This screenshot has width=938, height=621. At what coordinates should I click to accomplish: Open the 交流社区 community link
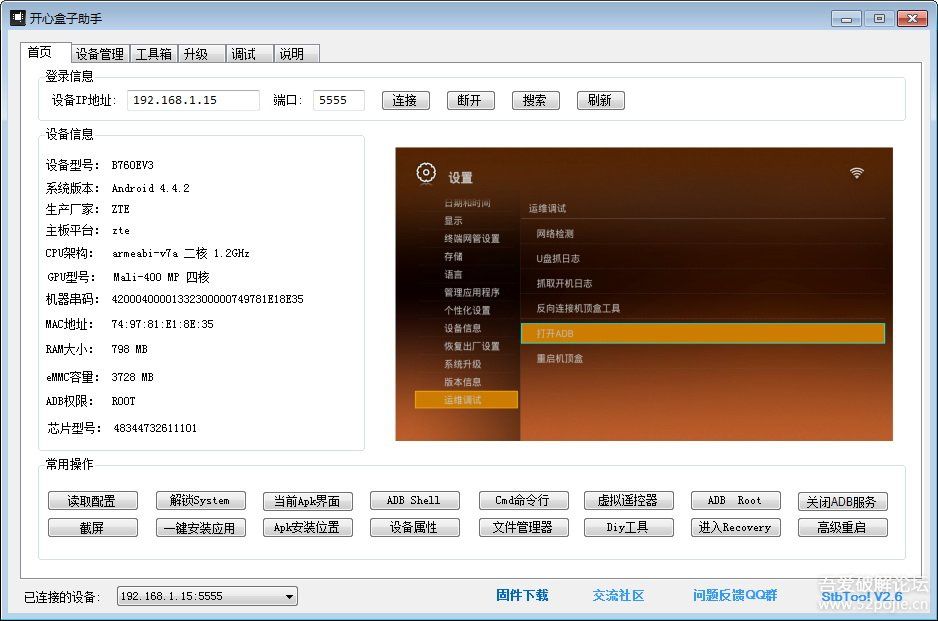(618, 595)
